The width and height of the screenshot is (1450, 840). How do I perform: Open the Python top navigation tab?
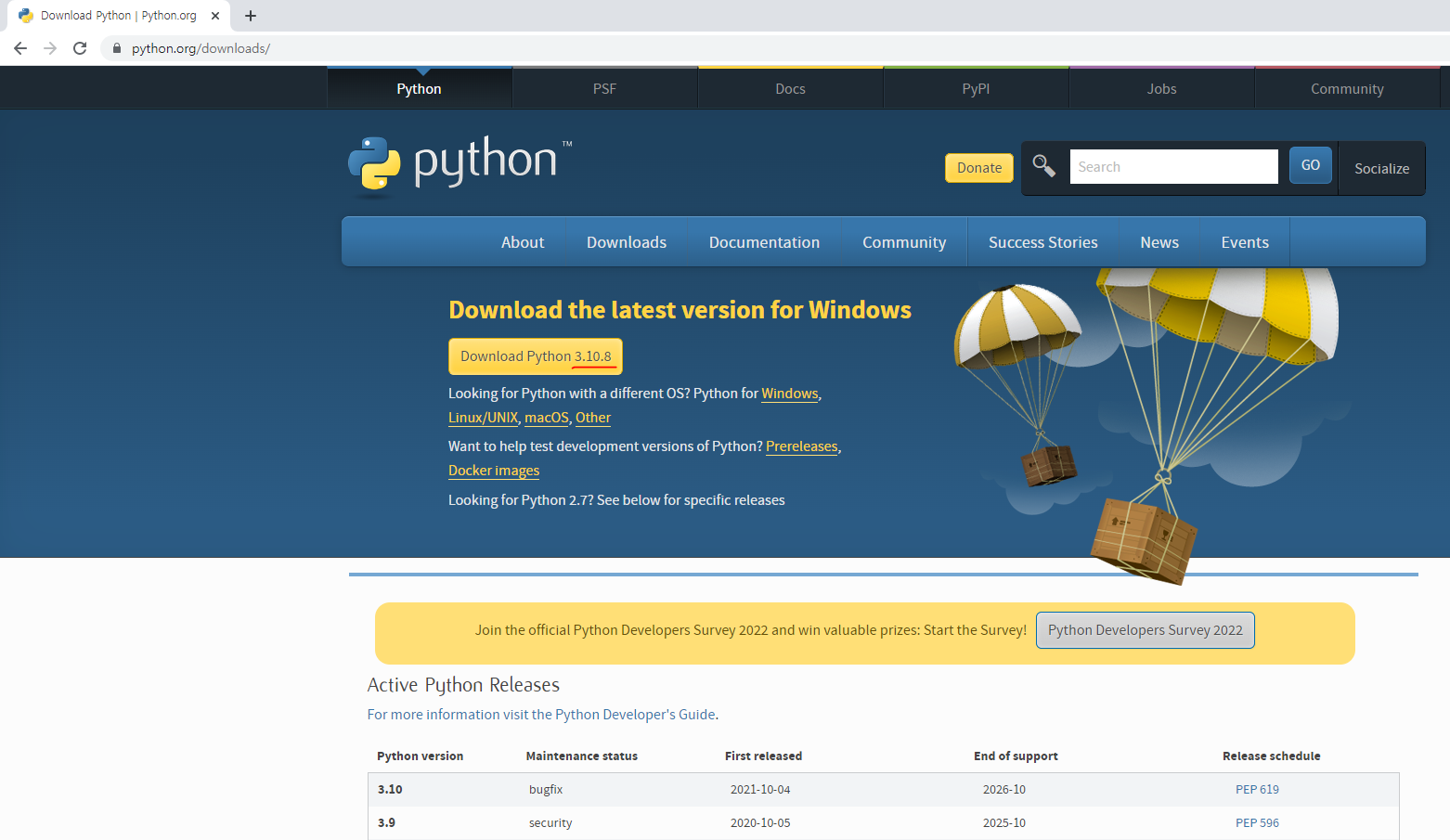point(419,89)
